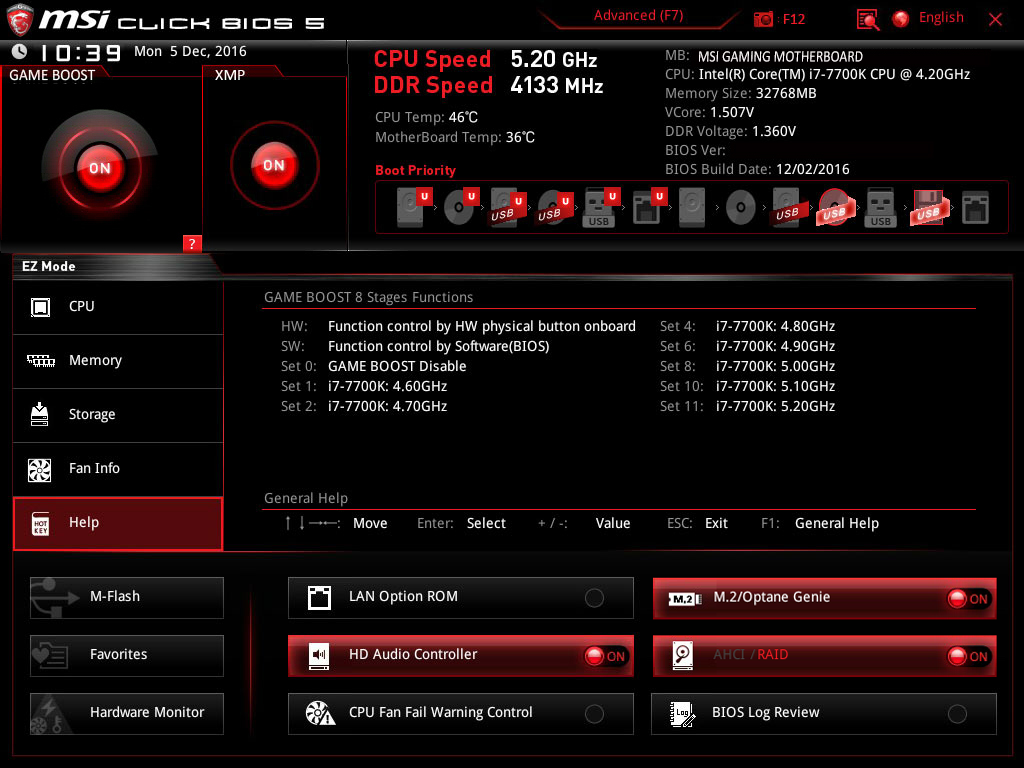
Task: Click the Intel Core i7-7700K CPU name line
Action: (817, 74)
